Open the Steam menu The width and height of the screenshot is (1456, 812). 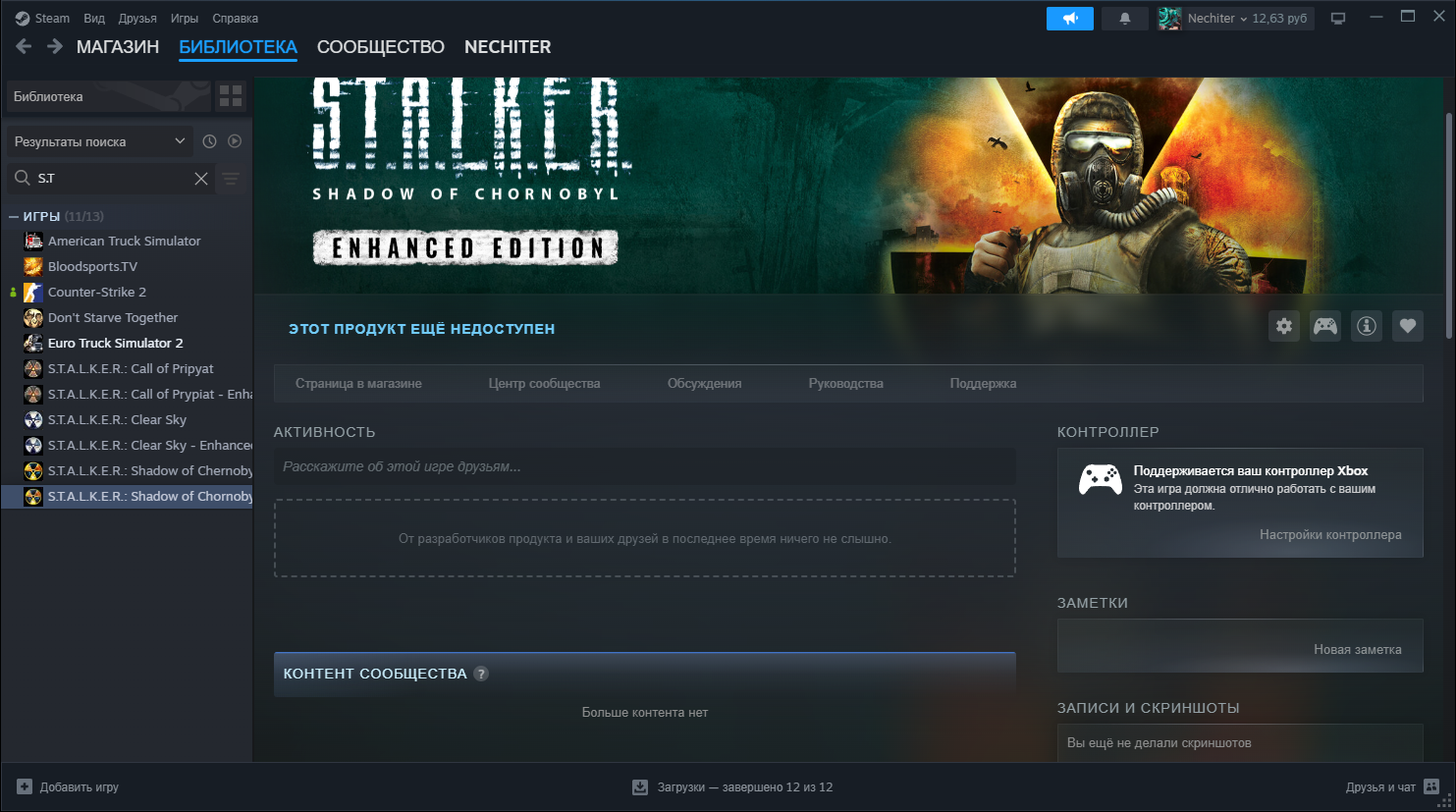(52, 19)
